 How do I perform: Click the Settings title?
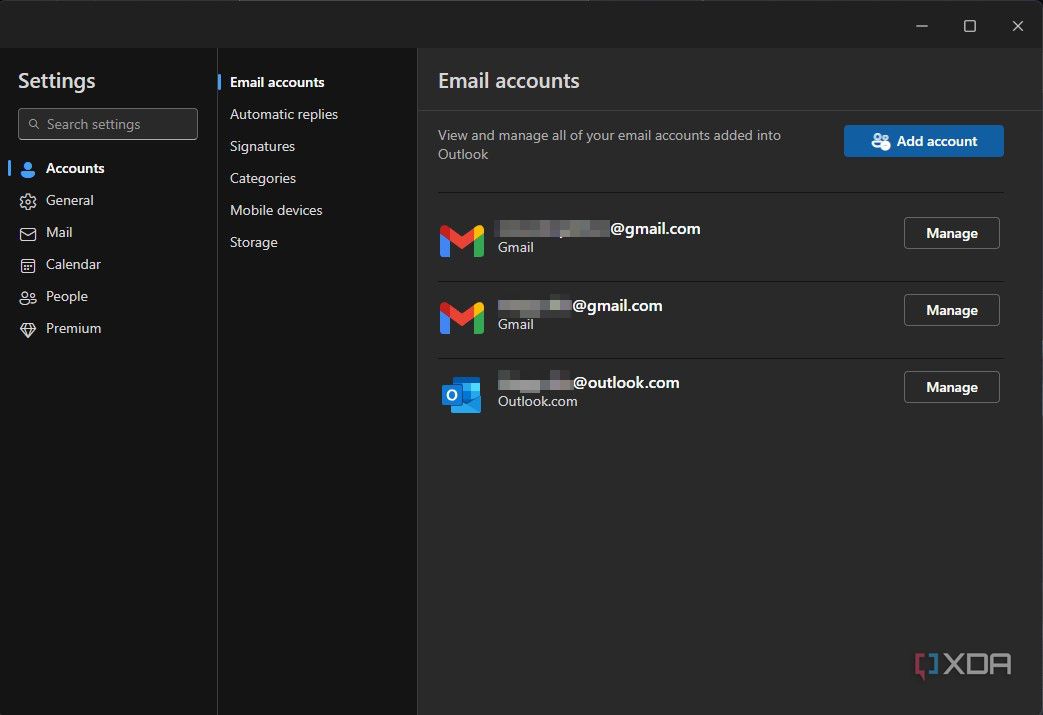pos(57,81)
